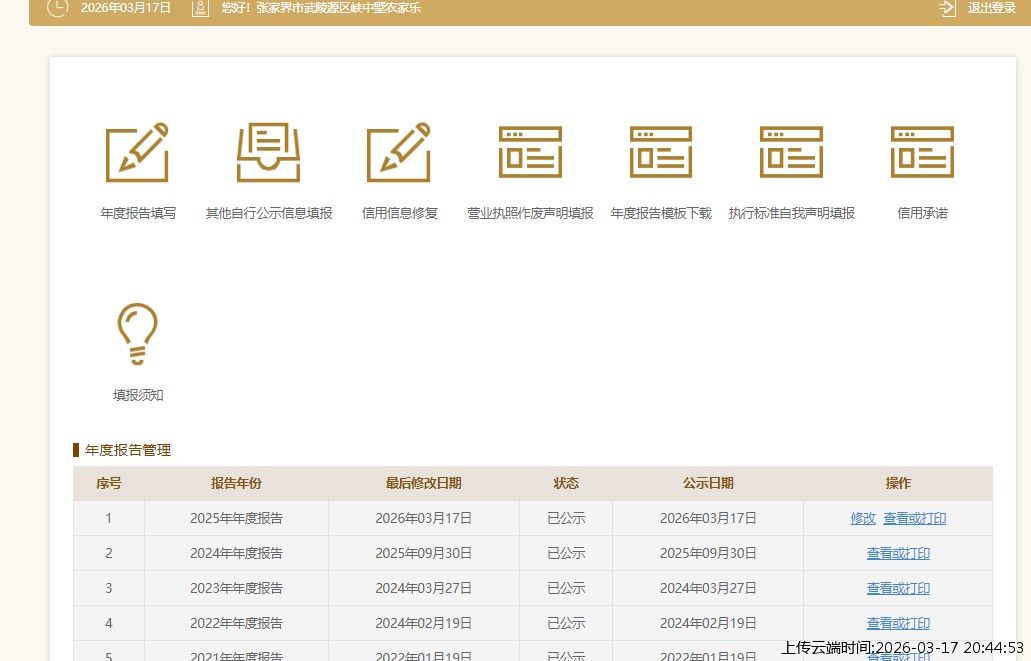The width and height of the screenshot is (1031, 661).
Task: Click the 年度报告填写 text label
Action: (x=138, y=213)
